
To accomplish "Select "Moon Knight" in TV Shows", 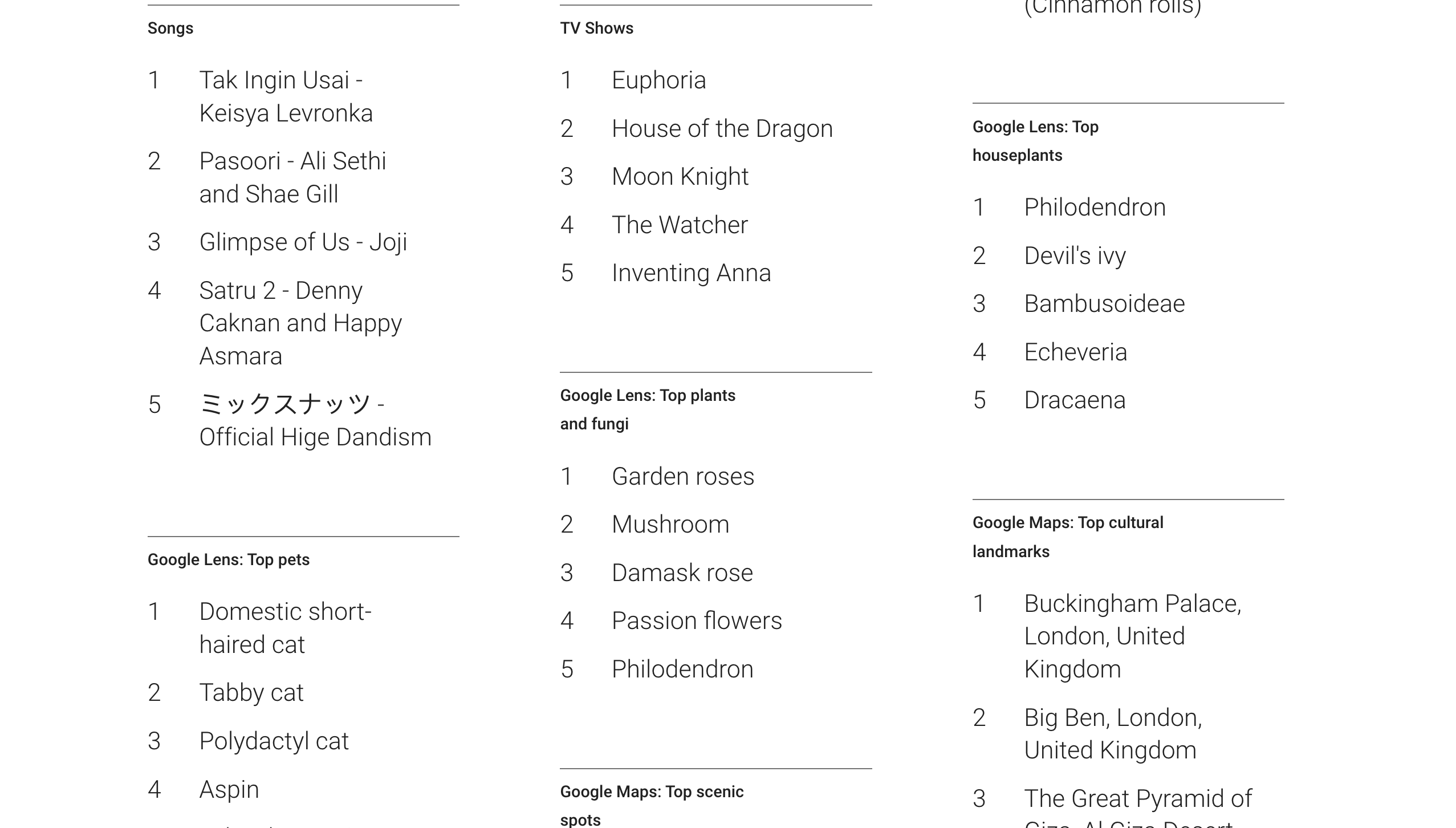I will (680, 177).
